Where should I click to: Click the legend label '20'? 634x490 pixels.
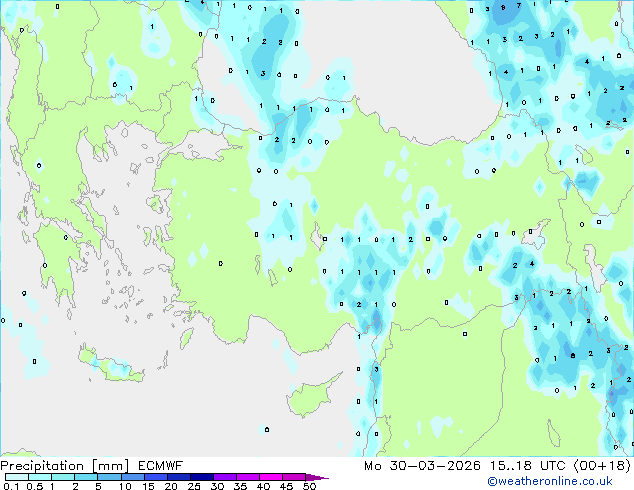coord(171,486)
